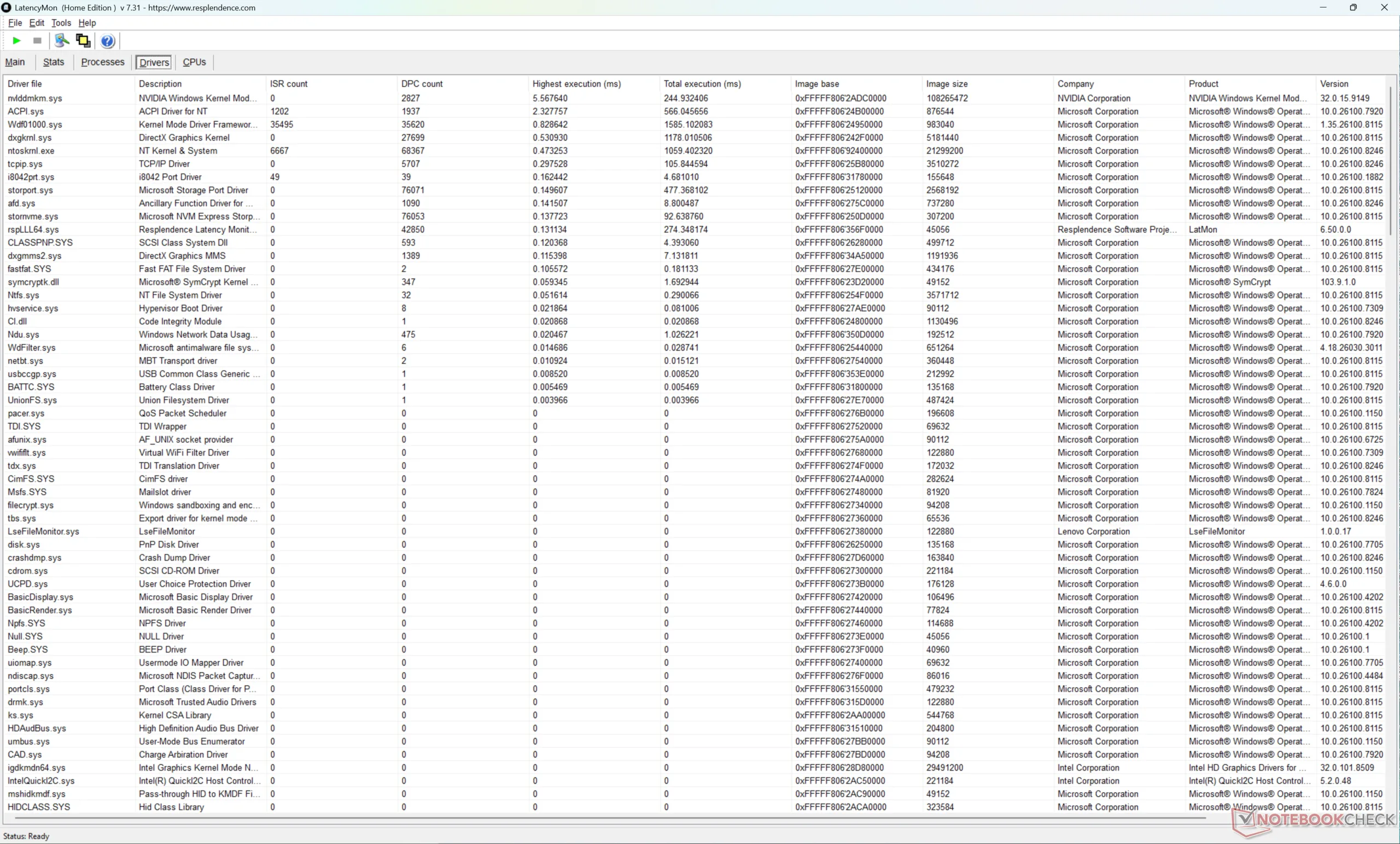Screen dimensions: 1400x844
Task: Open help via blue question icon
Action: click(x=107, y=40)
